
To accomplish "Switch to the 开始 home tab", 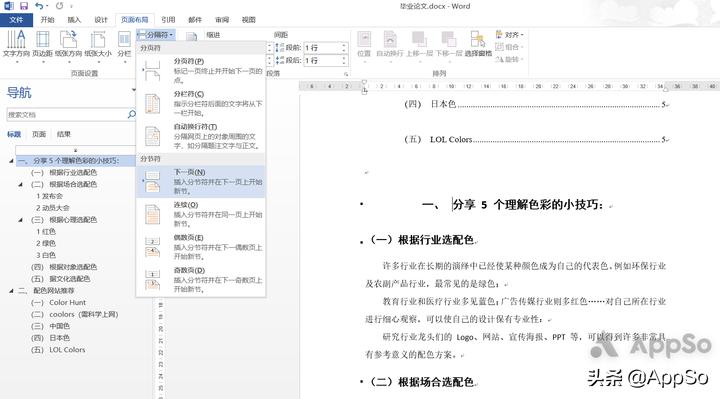I will coord(47,20).
